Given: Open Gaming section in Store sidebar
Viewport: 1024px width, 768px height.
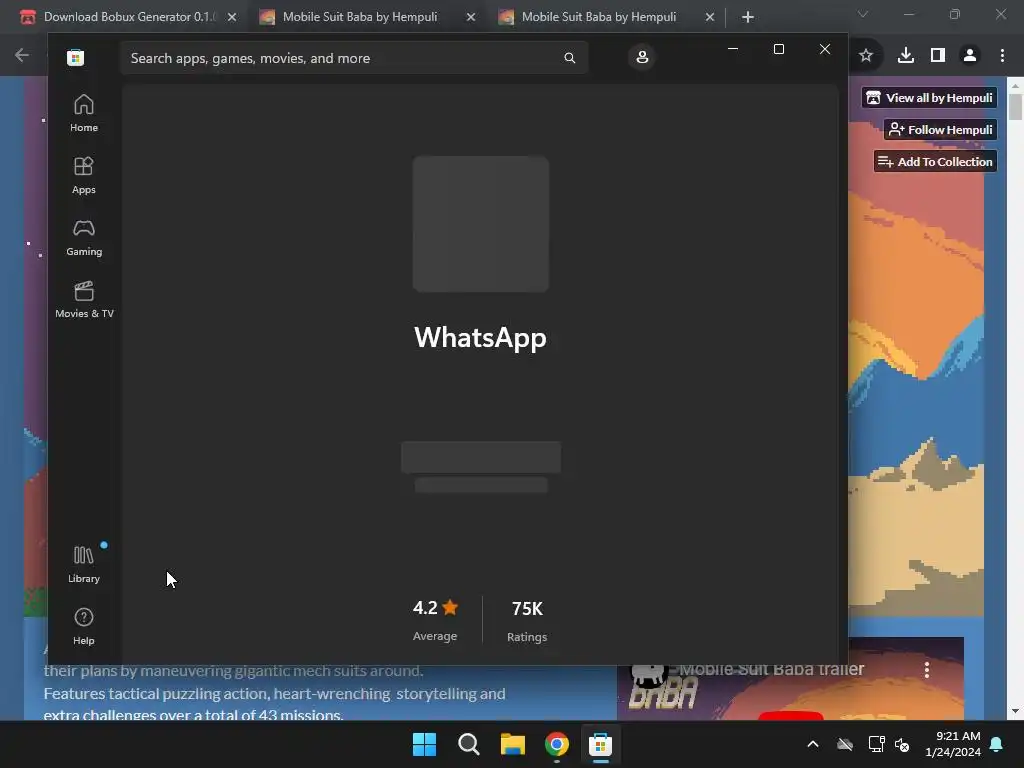Looking at the screenshot, I should point(84,238).
